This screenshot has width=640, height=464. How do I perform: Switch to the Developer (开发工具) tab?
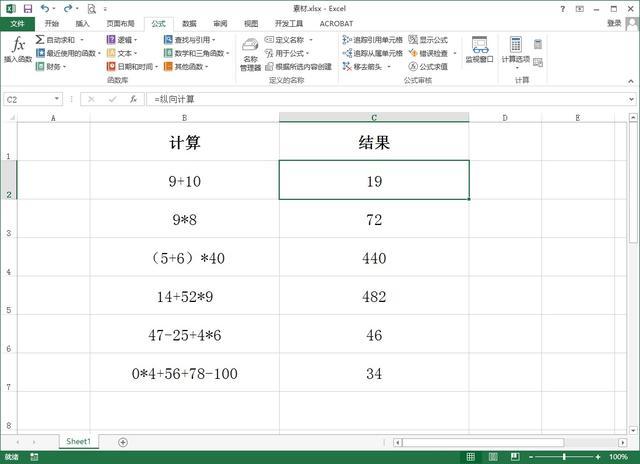click(x=289, y=24)
